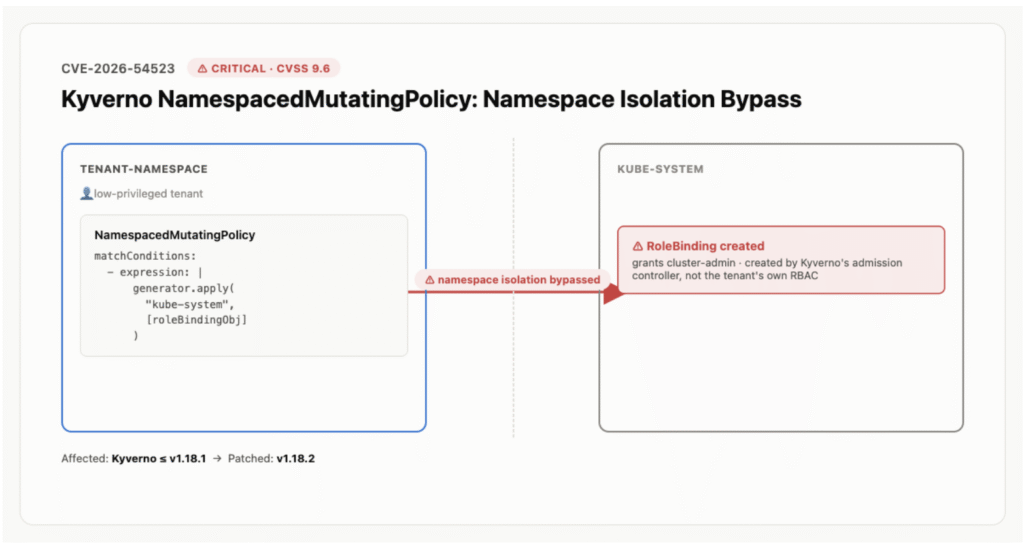
Task: Click the KUBE-SYSTEM label
Action: coord(660,169)
